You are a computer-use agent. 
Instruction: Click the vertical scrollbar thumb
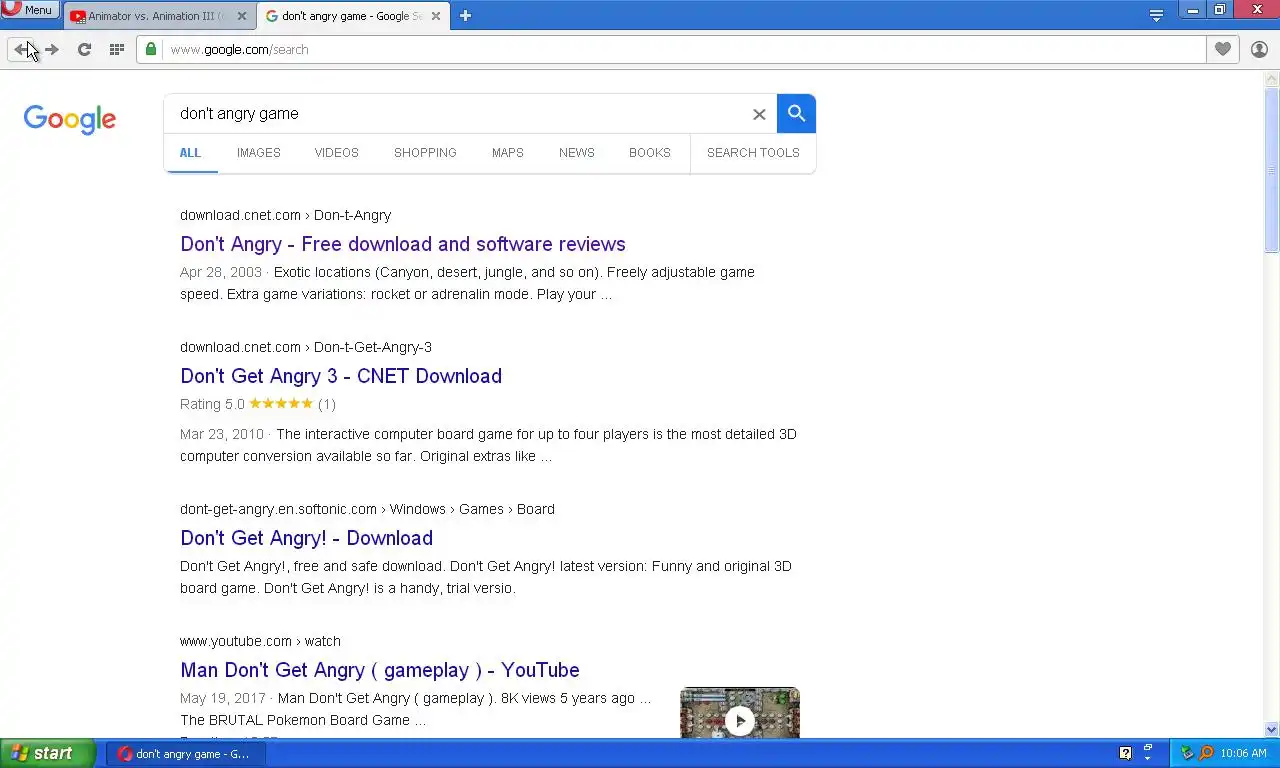(x=1272, y=170)
